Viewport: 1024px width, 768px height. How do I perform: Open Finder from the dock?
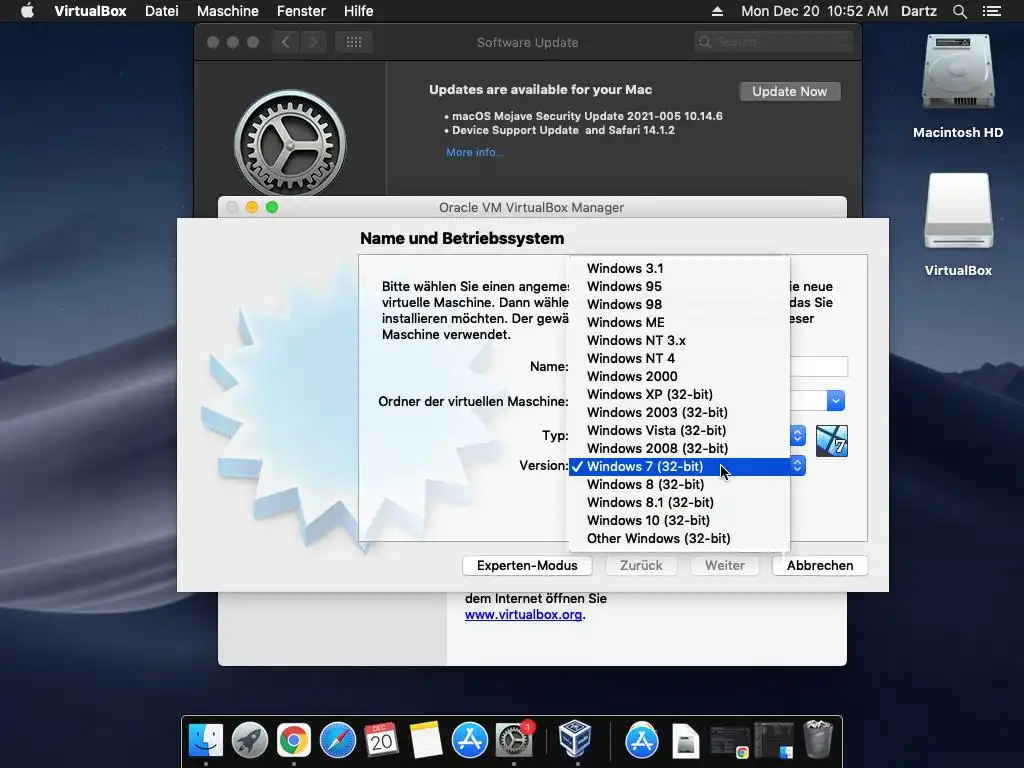coord(206,741)
